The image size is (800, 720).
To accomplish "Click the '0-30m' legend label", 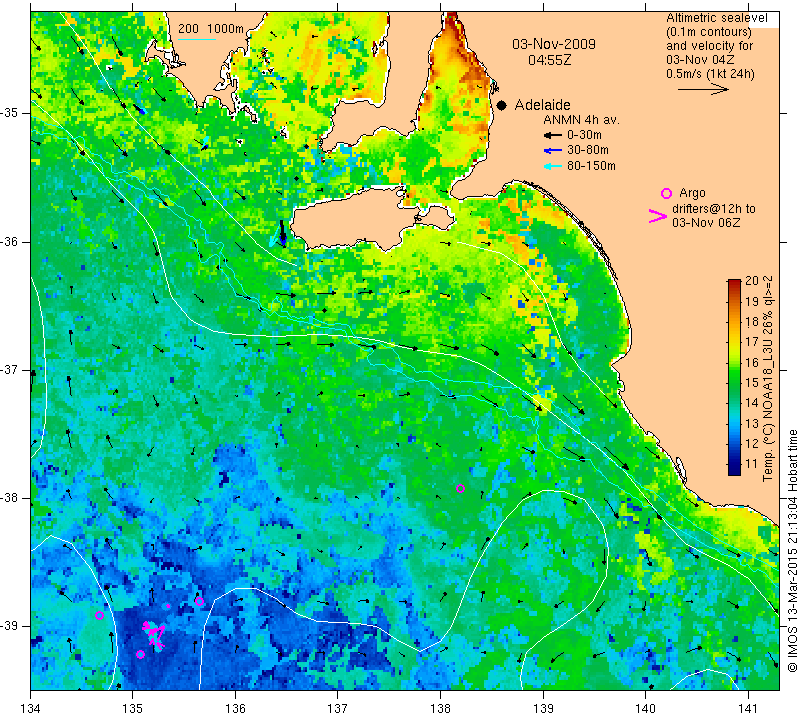I will tap(584, 135).
